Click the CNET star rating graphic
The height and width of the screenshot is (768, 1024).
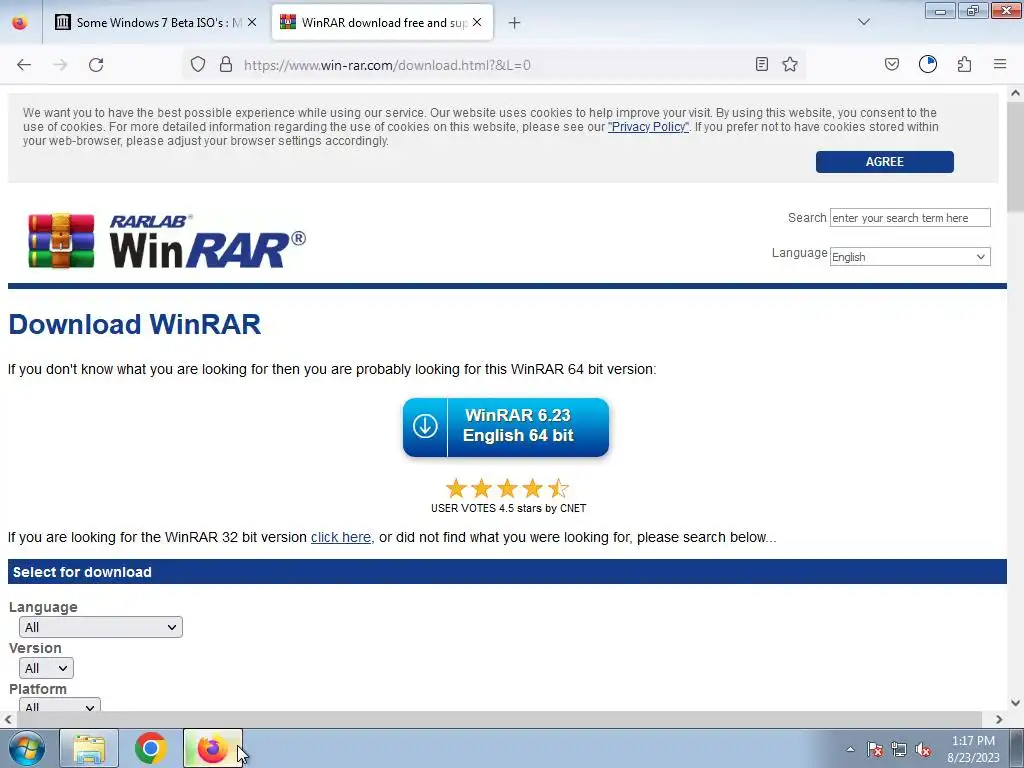[x=507, y=488]
